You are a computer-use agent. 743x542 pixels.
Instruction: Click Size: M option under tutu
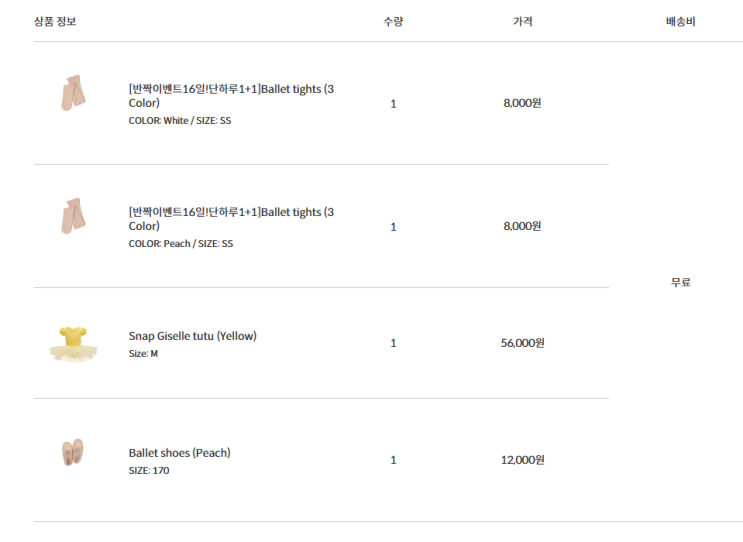[143, 354]
